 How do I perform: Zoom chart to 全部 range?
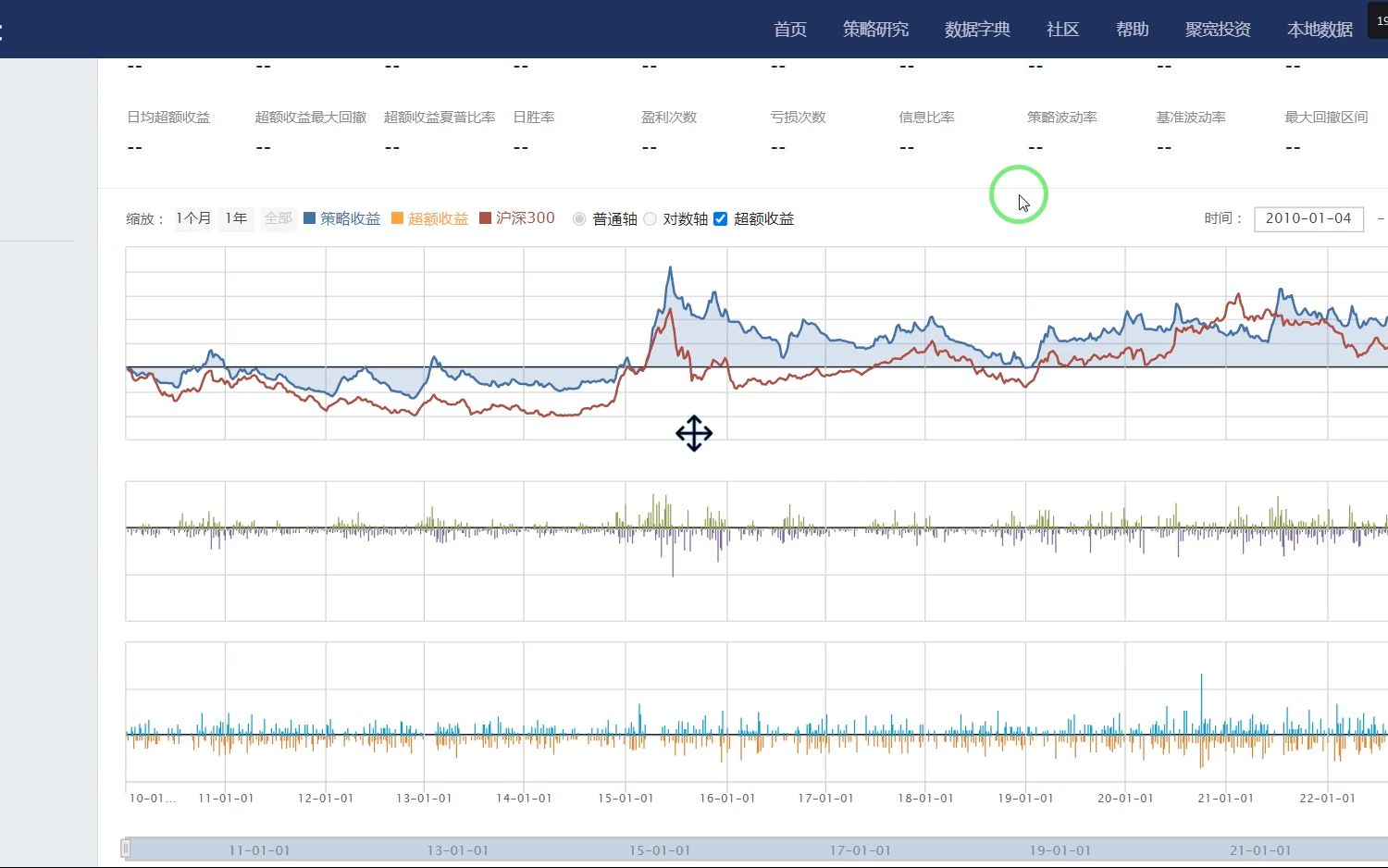click(278, 218)
